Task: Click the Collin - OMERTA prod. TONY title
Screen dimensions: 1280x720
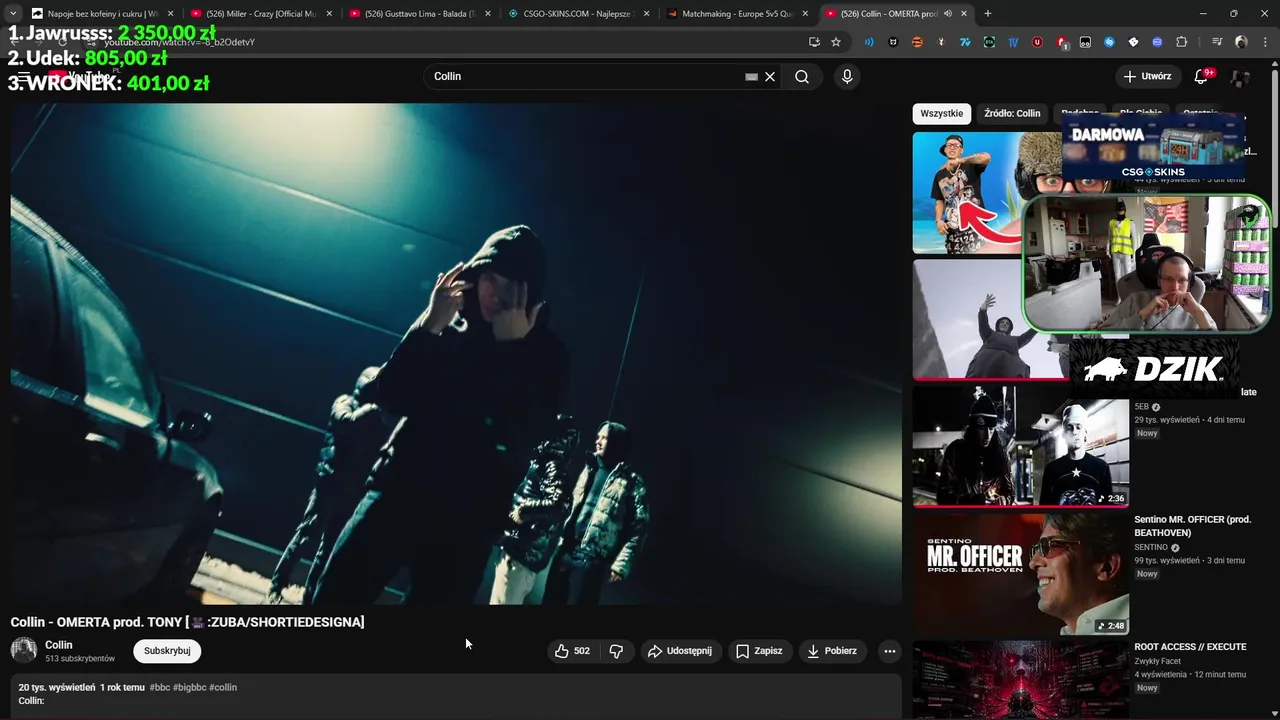Action: [187, 622]
